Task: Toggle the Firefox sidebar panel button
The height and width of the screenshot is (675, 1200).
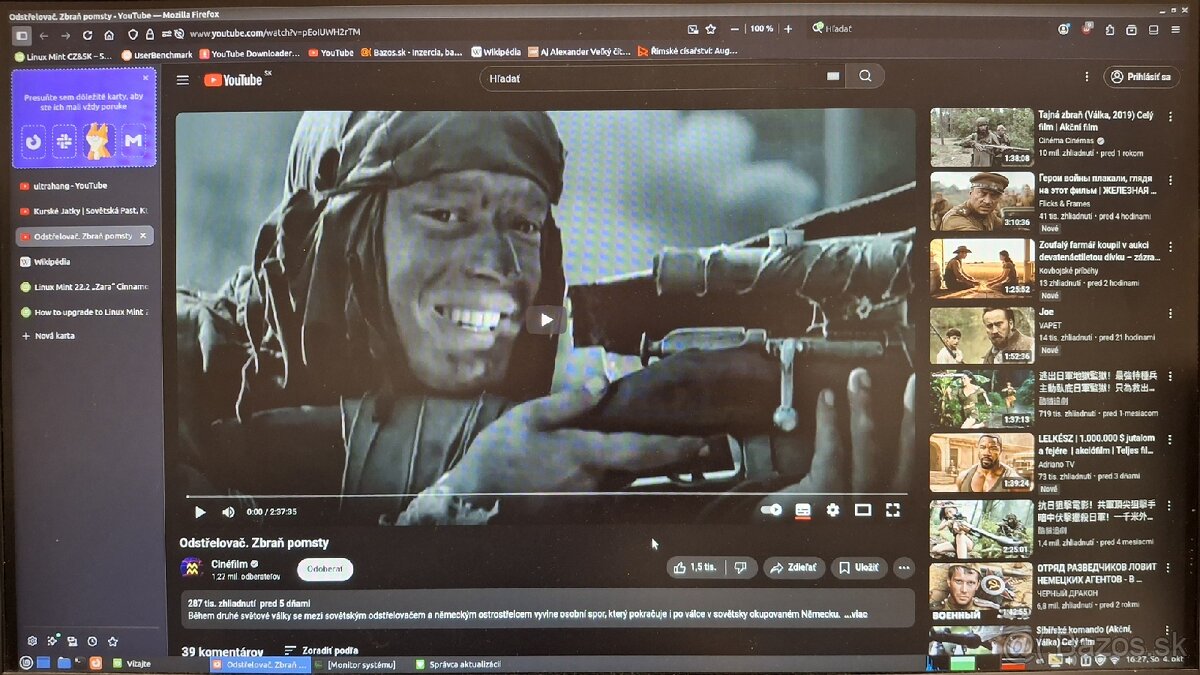Action: coord(21,35)
